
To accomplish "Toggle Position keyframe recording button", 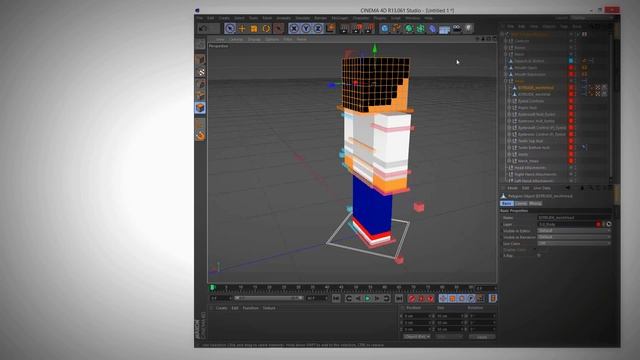I will coord(444,299).
